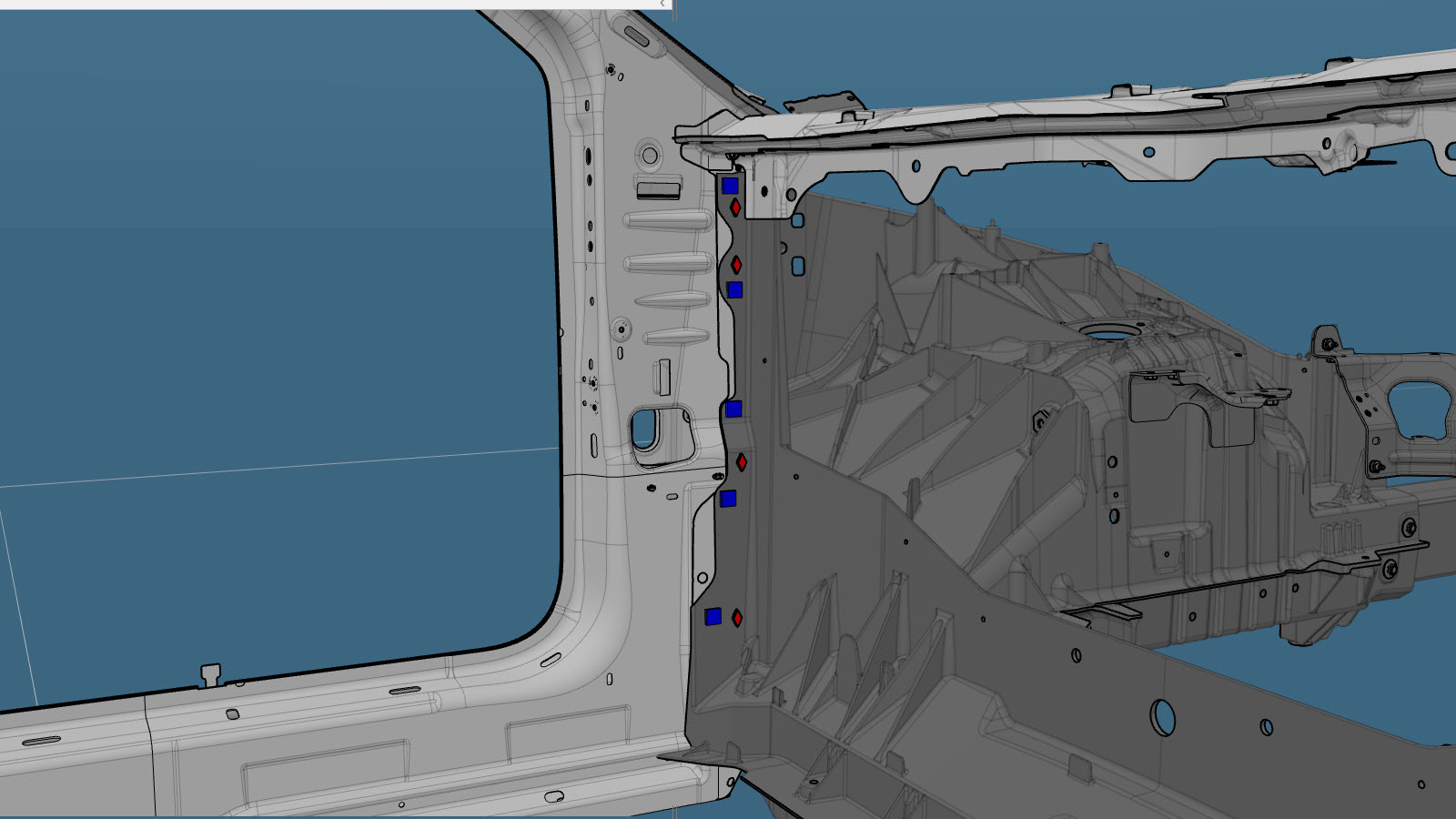The width and height of the screenshot is (1456, 819).
Task: Select the second blue square from top
Action: pos(734,290)
